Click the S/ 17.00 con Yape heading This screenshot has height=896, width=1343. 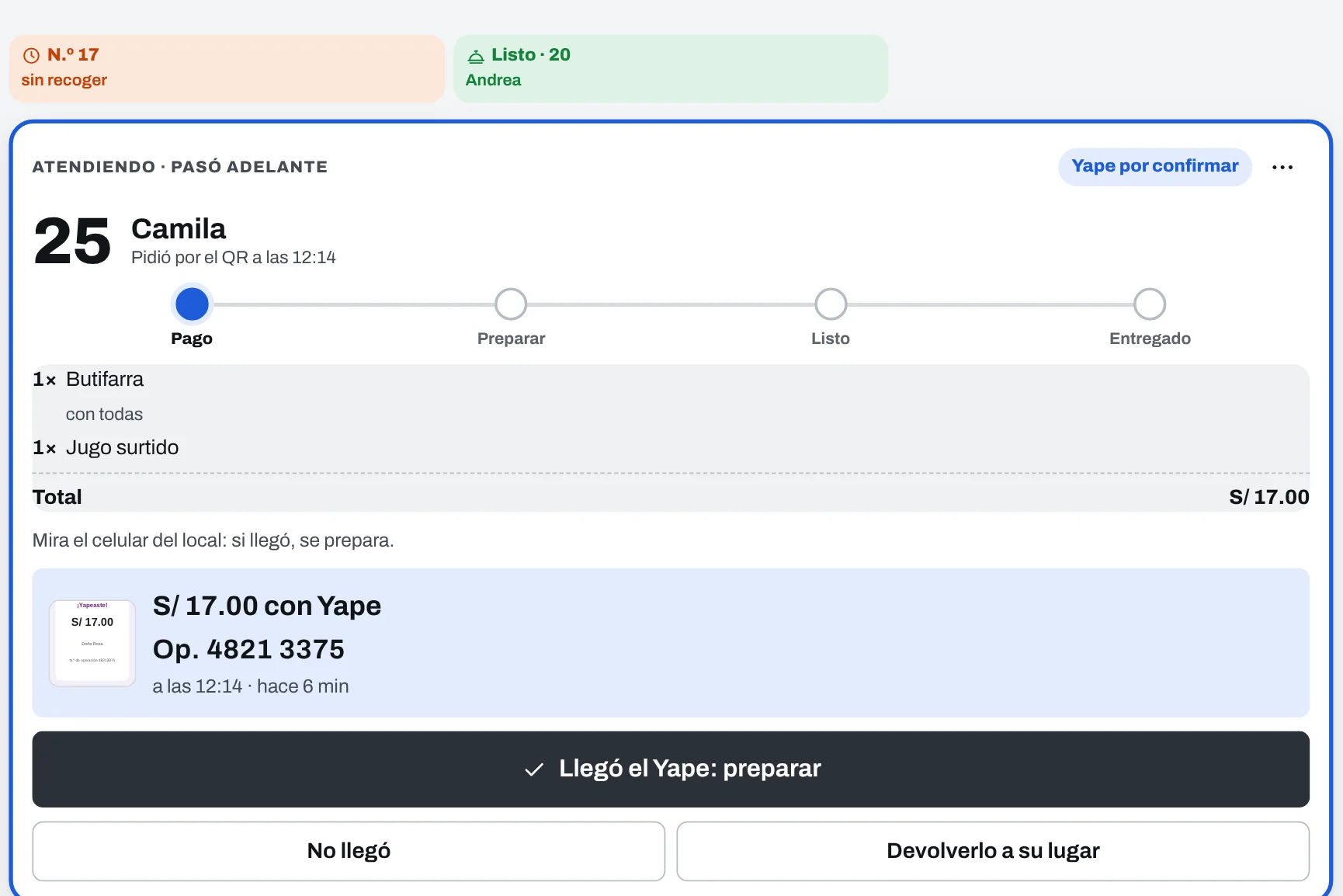(x=267, y=606)
